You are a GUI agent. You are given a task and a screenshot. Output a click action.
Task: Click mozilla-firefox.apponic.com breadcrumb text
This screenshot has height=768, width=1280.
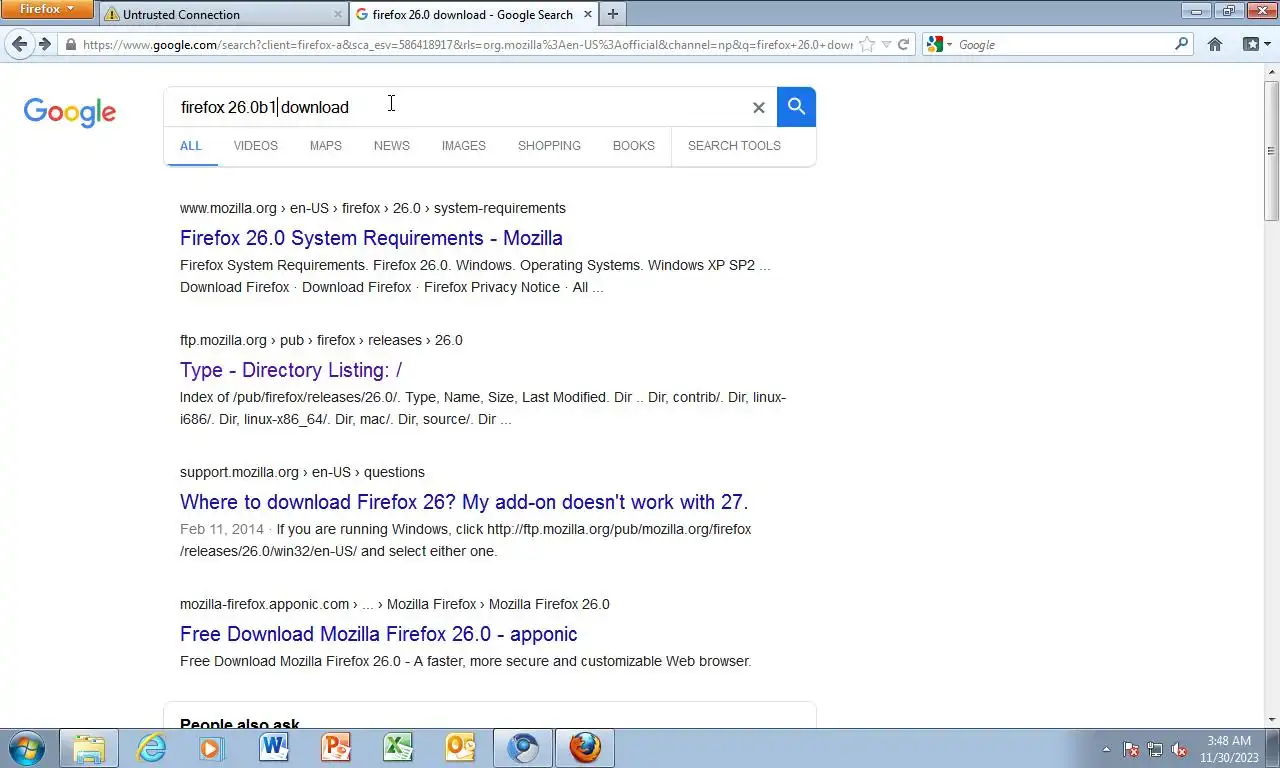(x=264, y=604)
